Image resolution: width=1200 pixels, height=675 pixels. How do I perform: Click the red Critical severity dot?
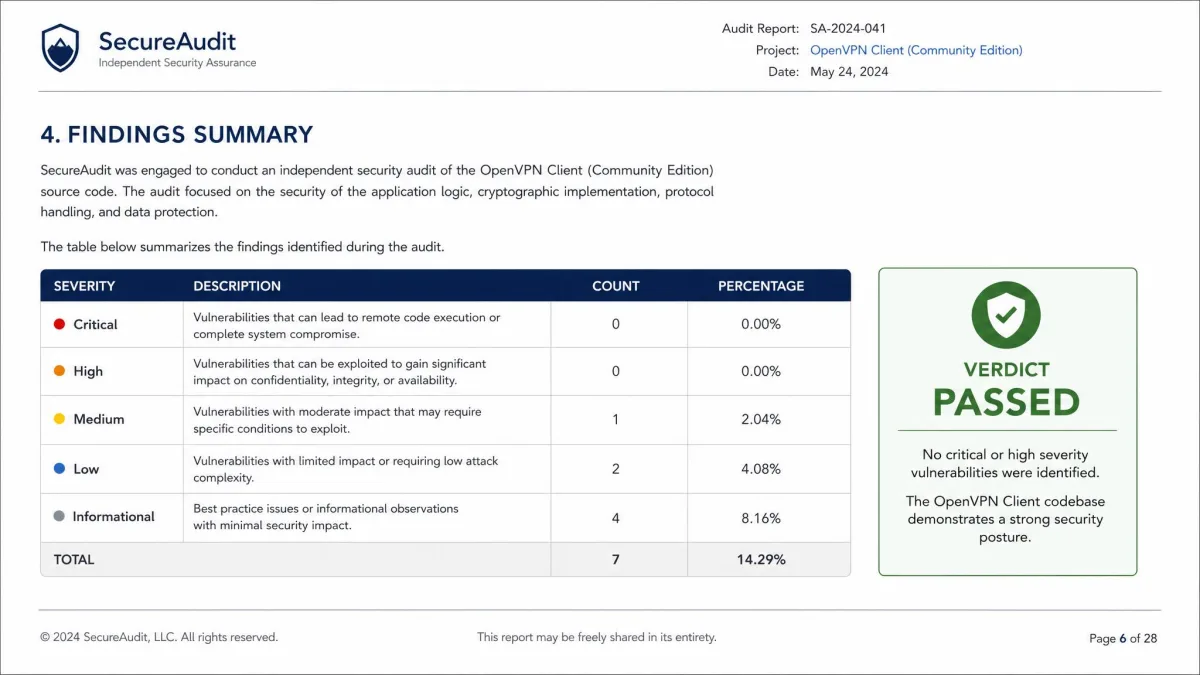coord(59,324)
